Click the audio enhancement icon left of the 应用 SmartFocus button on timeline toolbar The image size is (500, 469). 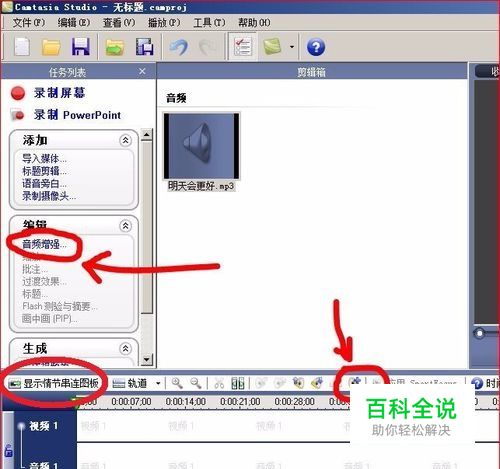tap(355, 383)
